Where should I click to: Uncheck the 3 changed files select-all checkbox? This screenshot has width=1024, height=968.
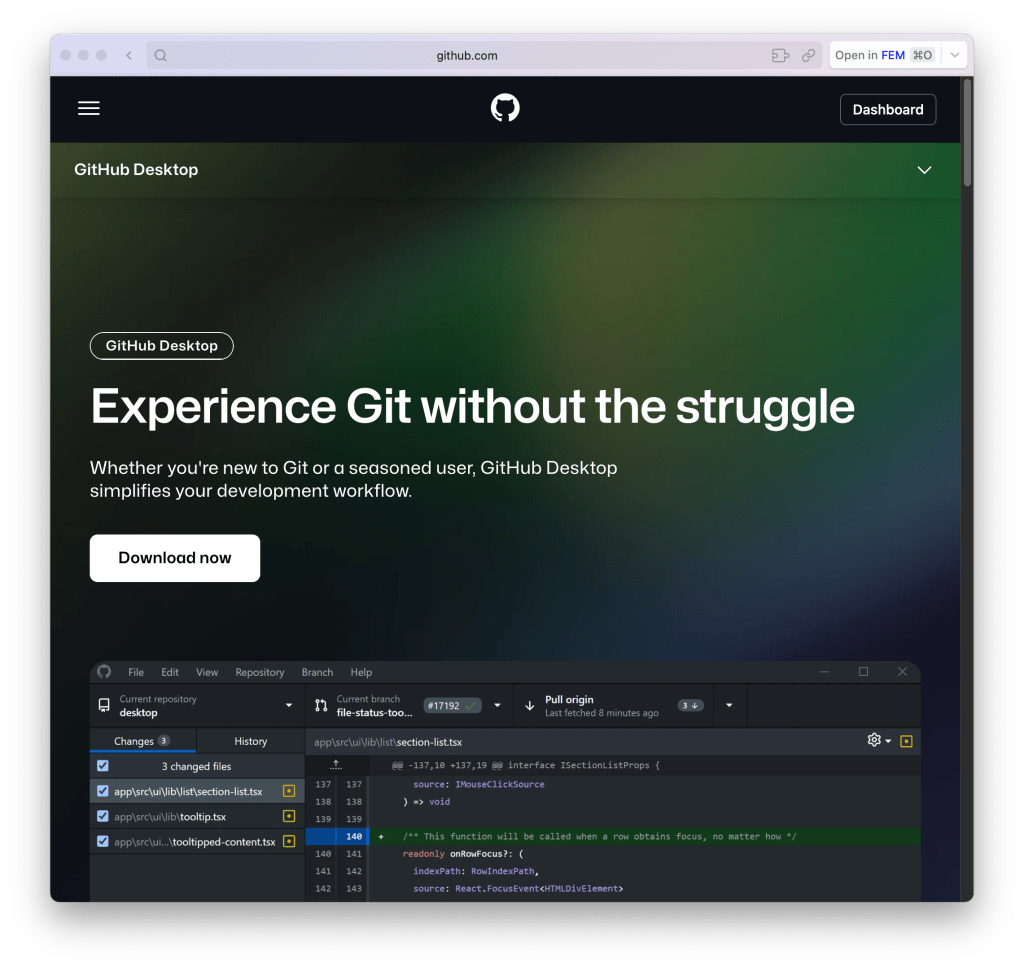[x=102, y=765]
